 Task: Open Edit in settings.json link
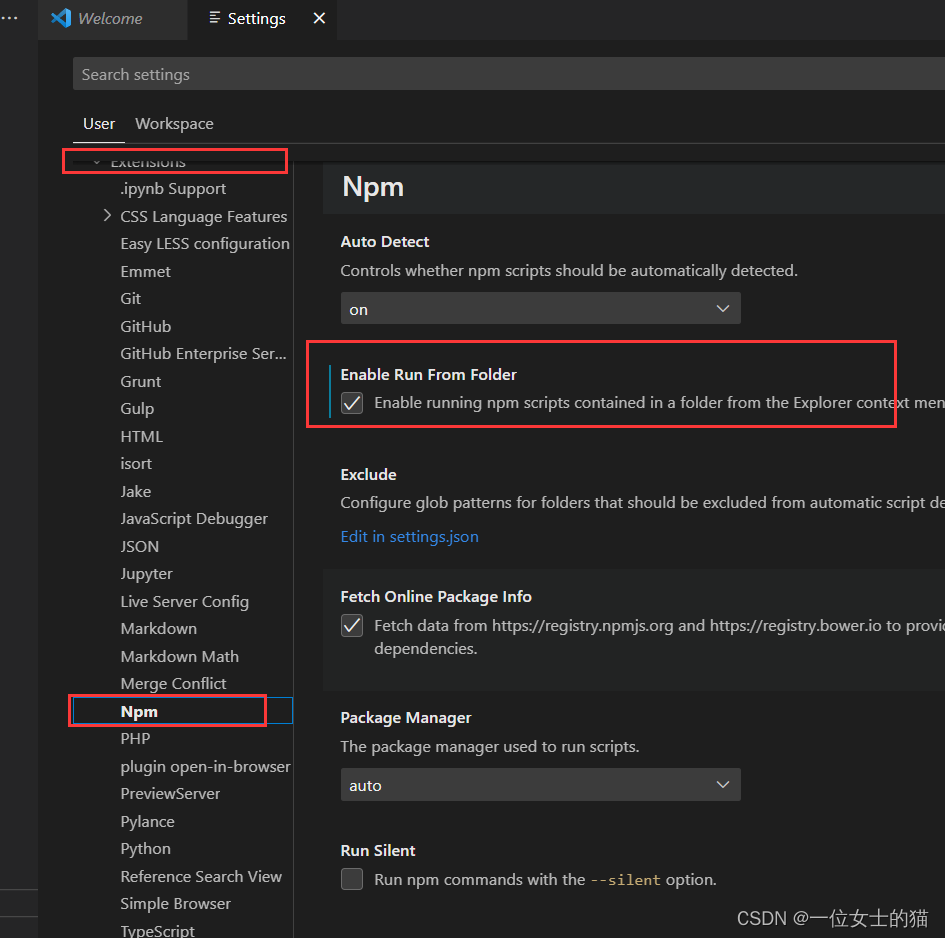410,537
